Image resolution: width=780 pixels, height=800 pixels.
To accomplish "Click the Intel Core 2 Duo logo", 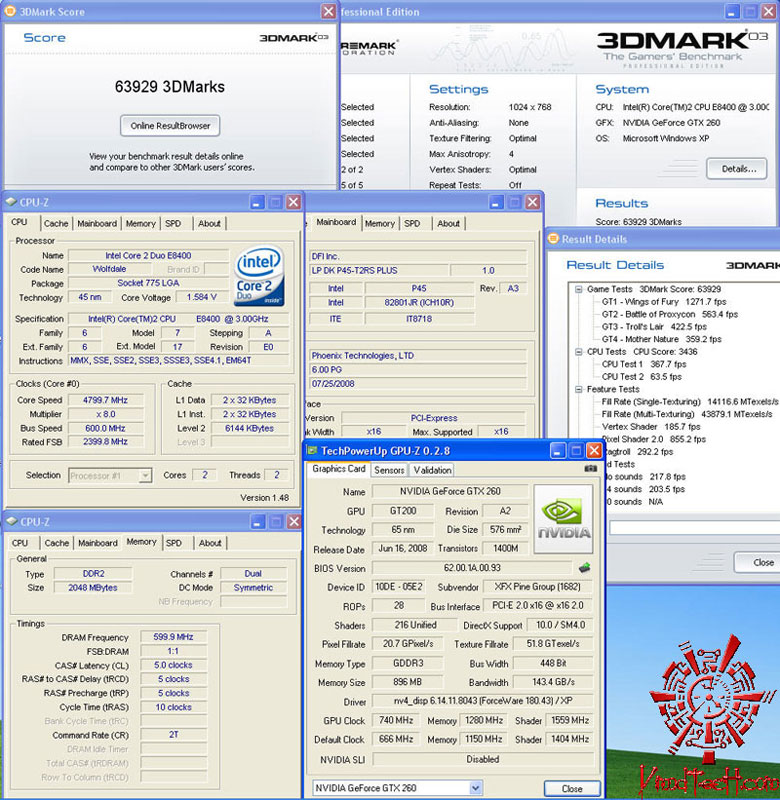I will coord(259,276).
